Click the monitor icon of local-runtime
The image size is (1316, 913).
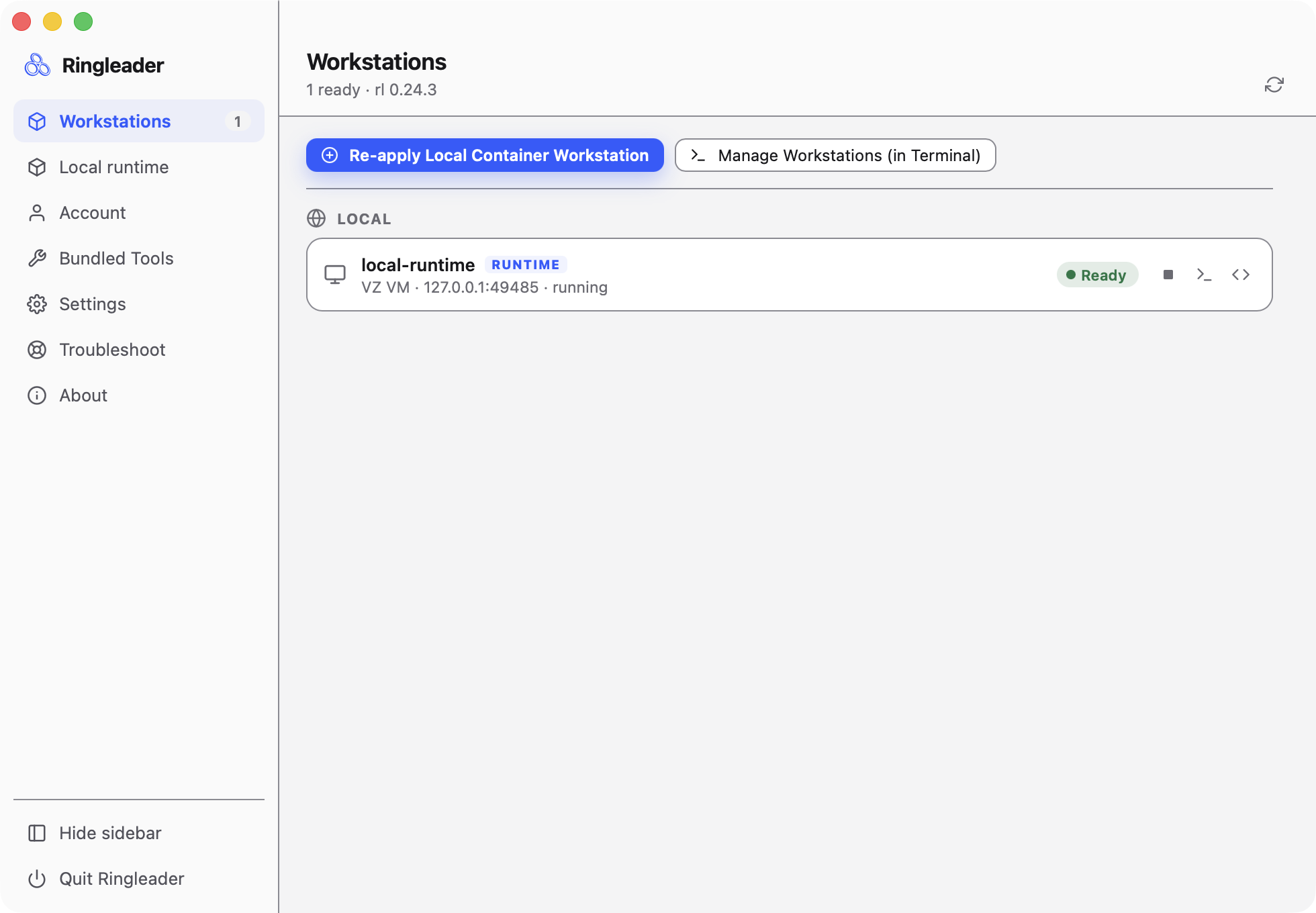point(335,275)
